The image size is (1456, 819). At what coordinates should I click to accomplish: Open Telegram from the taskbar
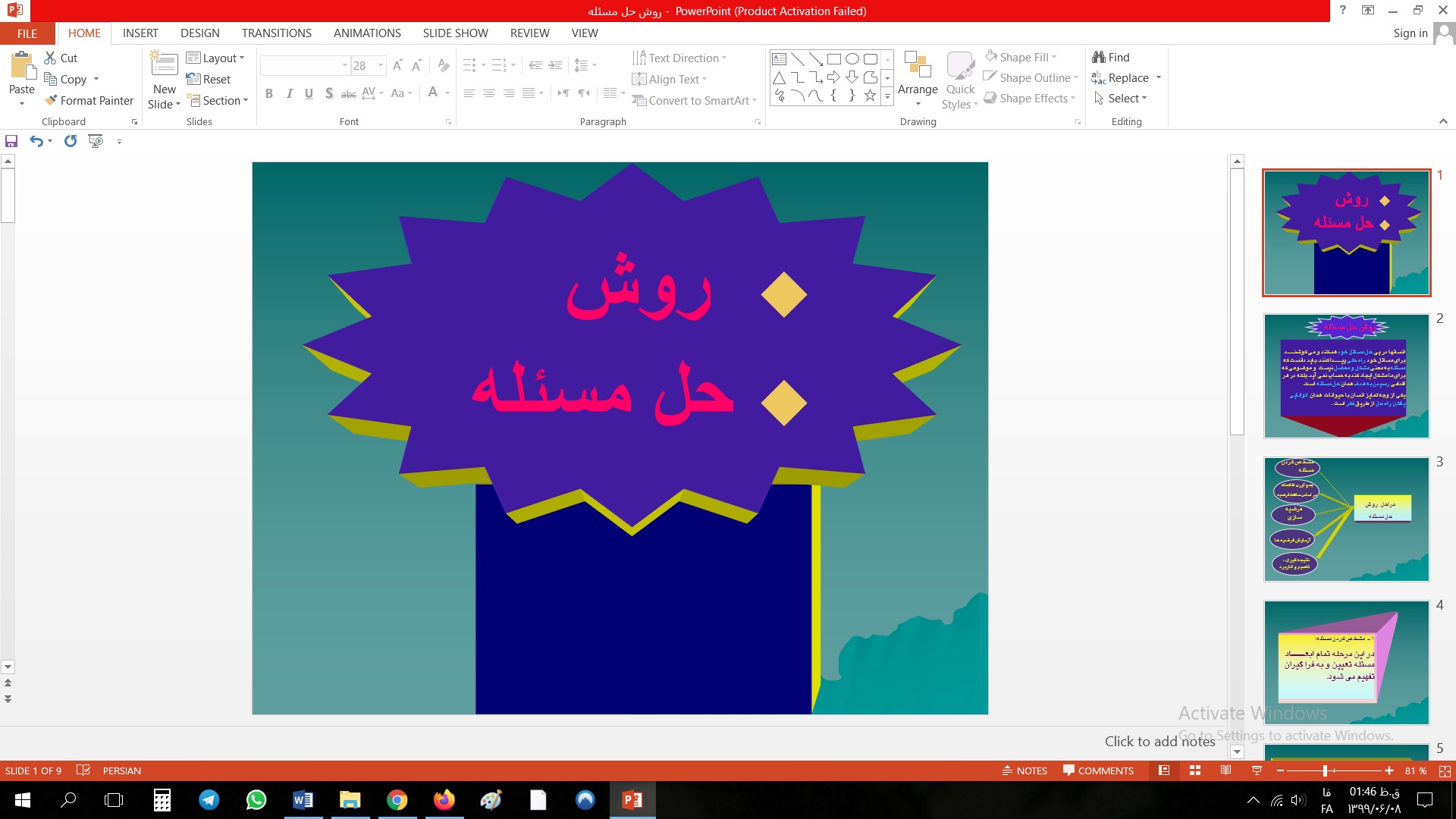pos(209,800)
